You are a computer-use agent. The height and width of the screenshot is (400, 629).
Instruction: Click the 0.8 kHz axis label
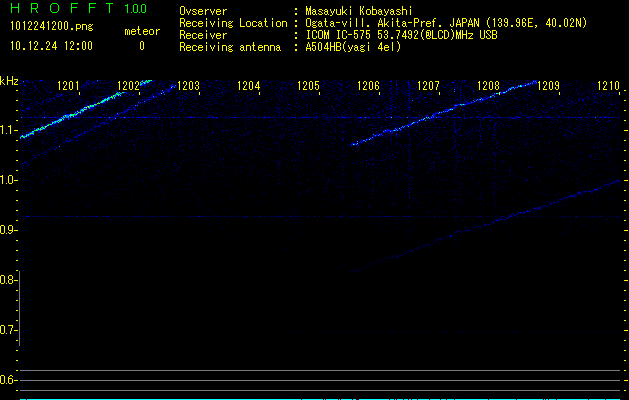(x=8, y=280)
